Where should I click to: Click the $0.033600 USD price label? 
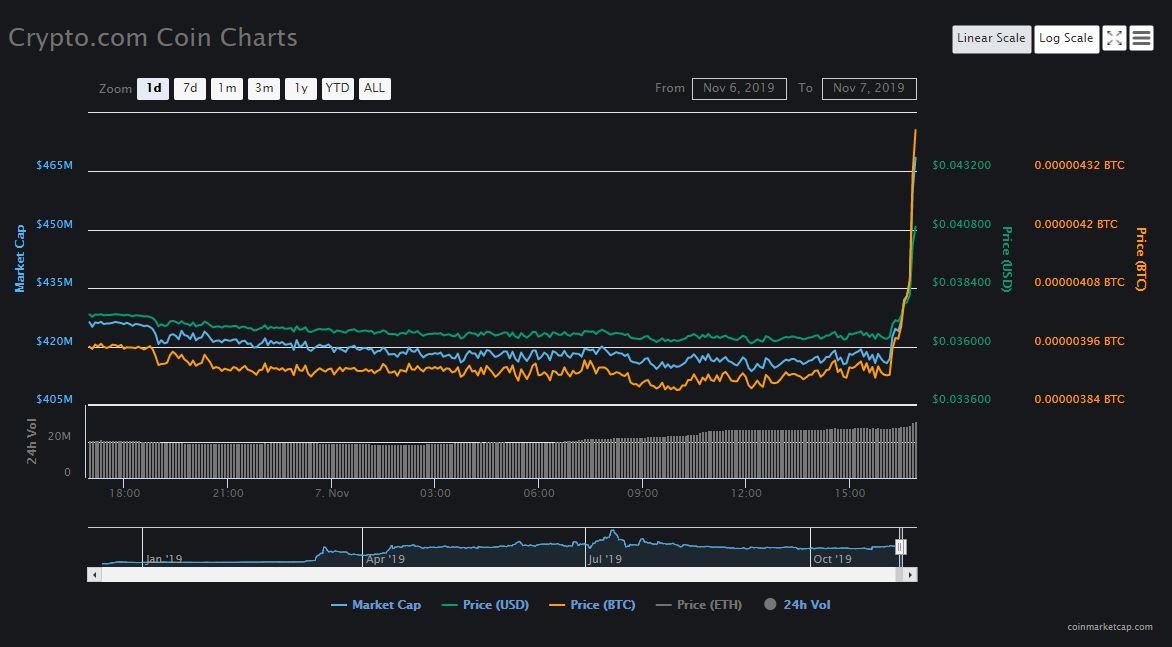(962, 400)
